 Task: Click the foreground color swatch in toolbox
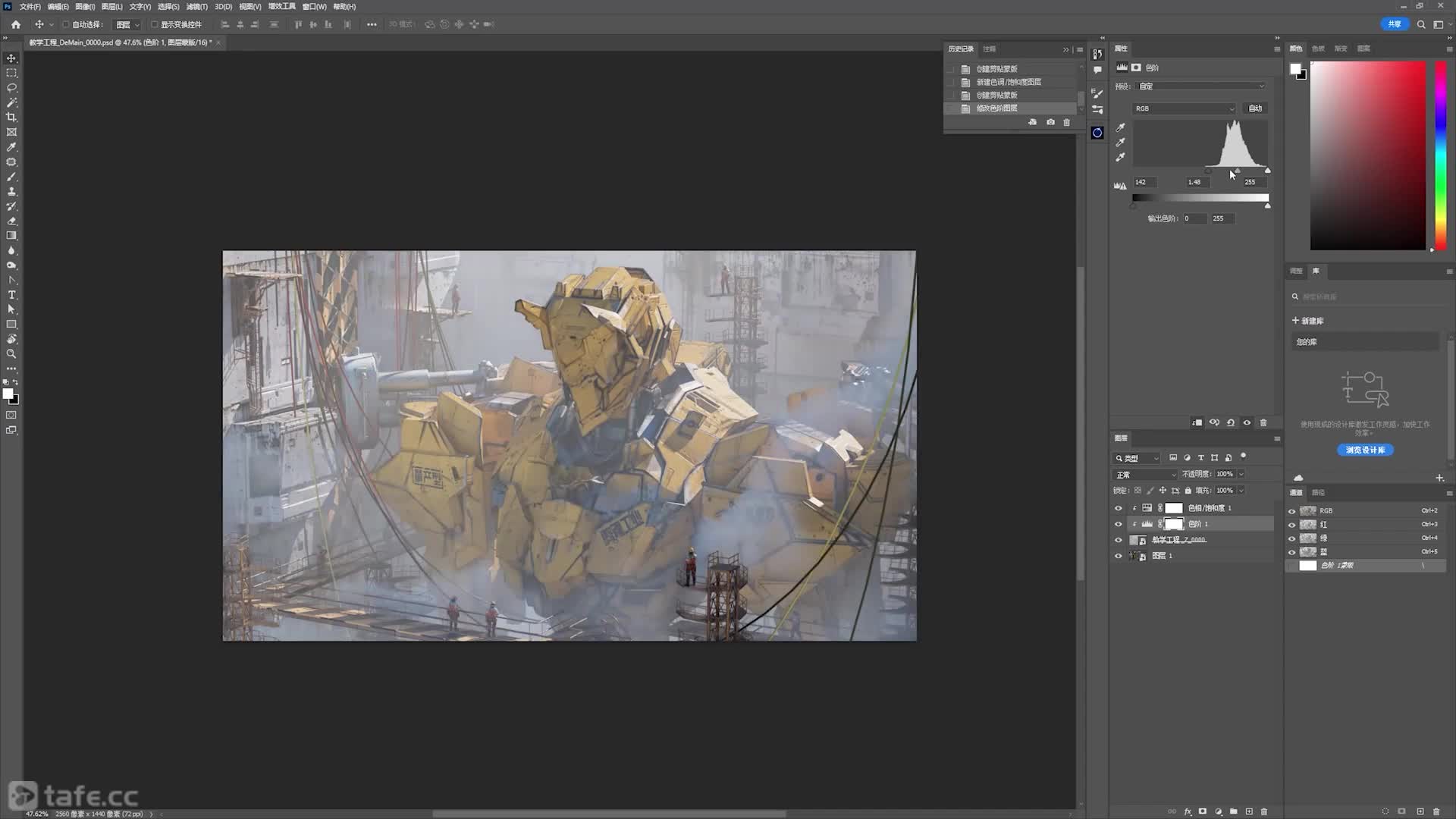(x=8, y=394)
